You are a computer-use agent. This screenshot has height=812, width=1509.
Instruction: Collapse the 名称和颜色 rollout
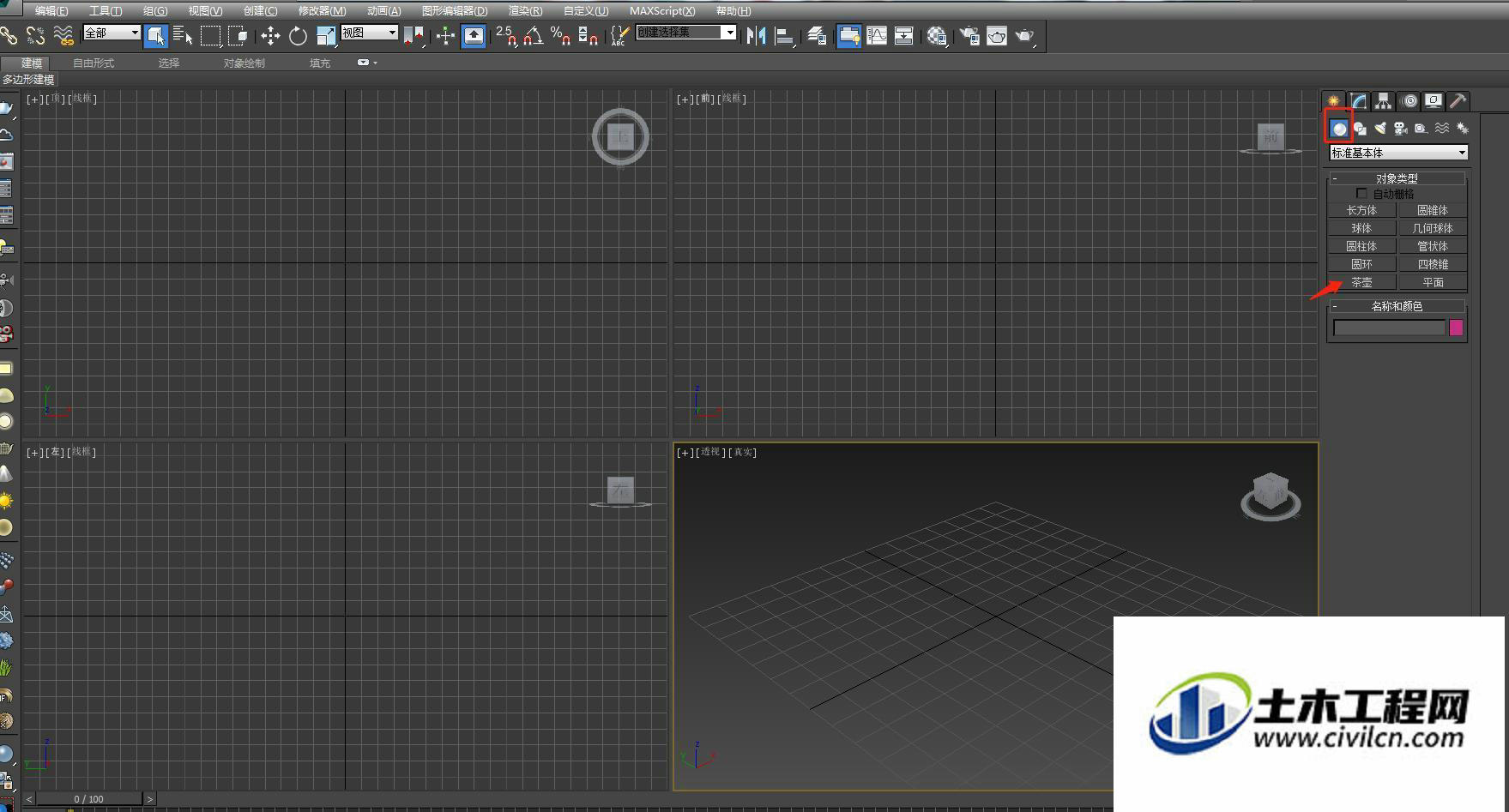pyautogui.click(x=1397, y=306)
